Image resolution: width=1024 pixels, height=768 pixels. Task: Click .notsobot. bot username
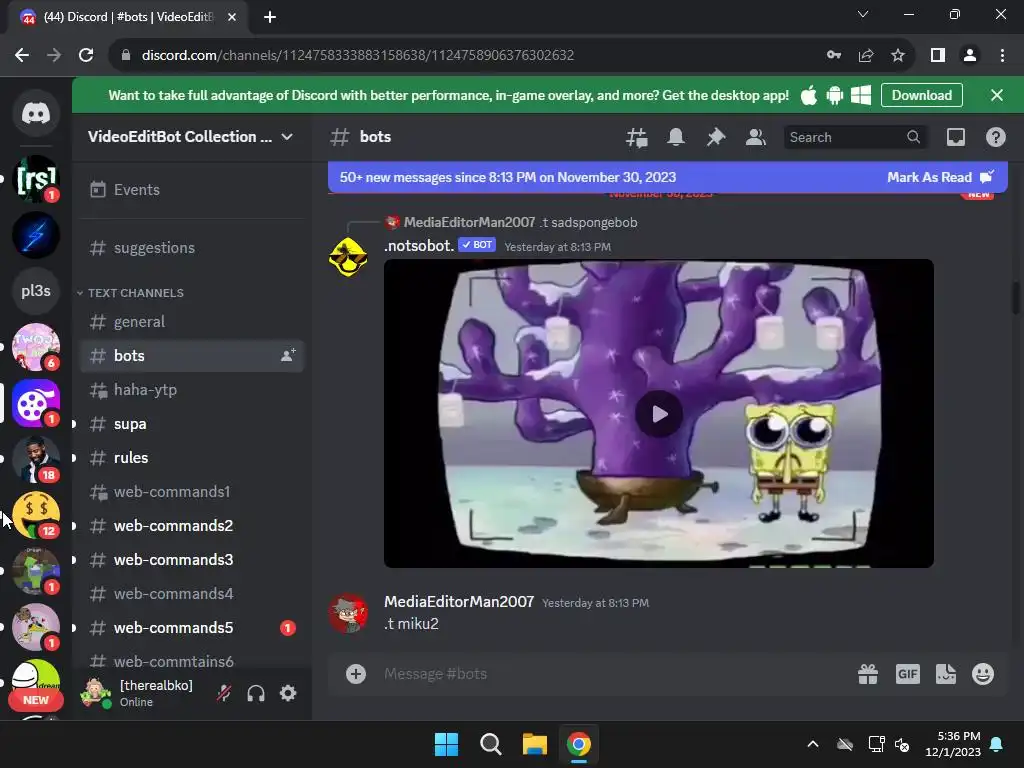pyautogui.click(x=419, y=246)
